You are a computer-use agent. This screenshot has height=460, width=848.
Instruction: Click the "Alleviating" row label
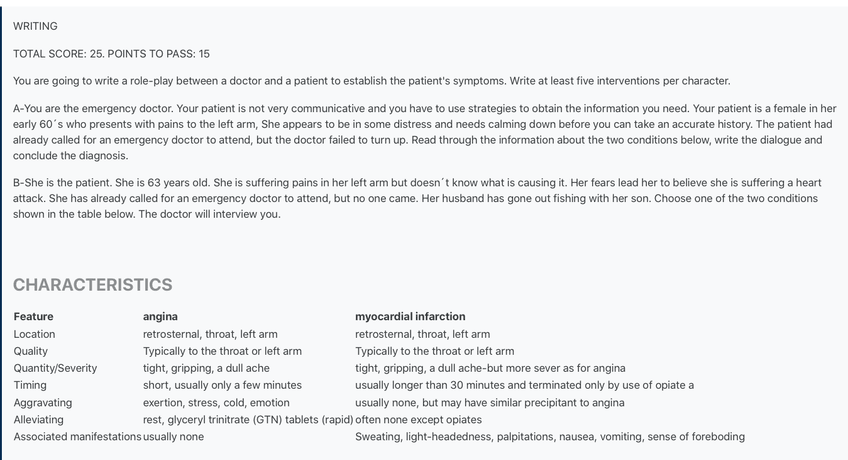(39, 420)
